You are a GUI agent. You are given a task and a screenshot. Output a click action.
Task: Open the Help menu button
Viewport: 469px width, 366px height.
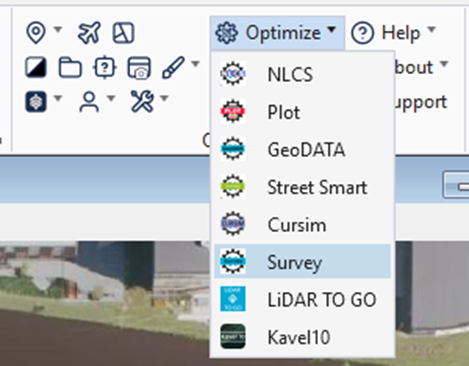click(394, 33)
